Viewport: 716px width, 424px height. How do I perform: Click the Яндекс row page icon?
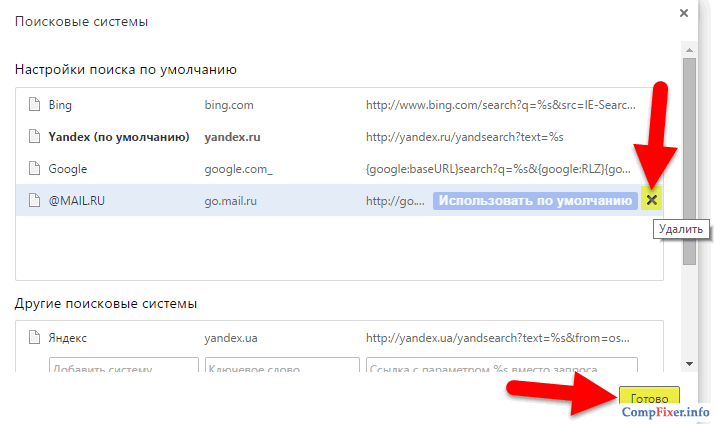pos(34,337)
